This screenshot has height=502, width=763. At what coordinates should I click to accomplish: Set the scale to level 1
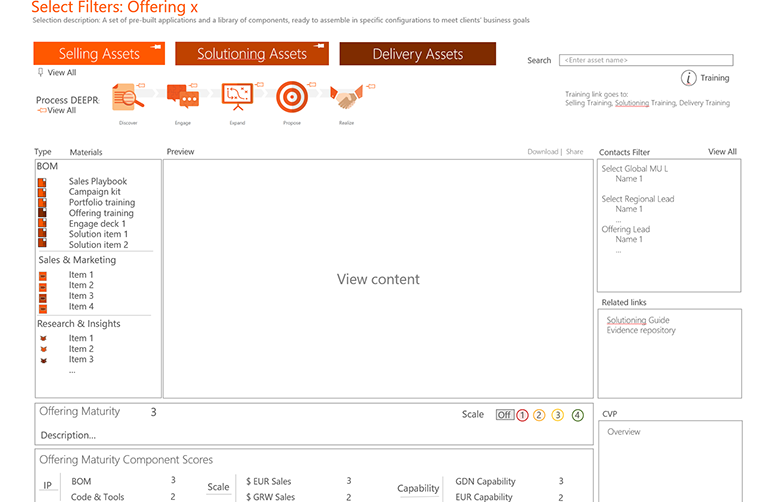(522, 415)
